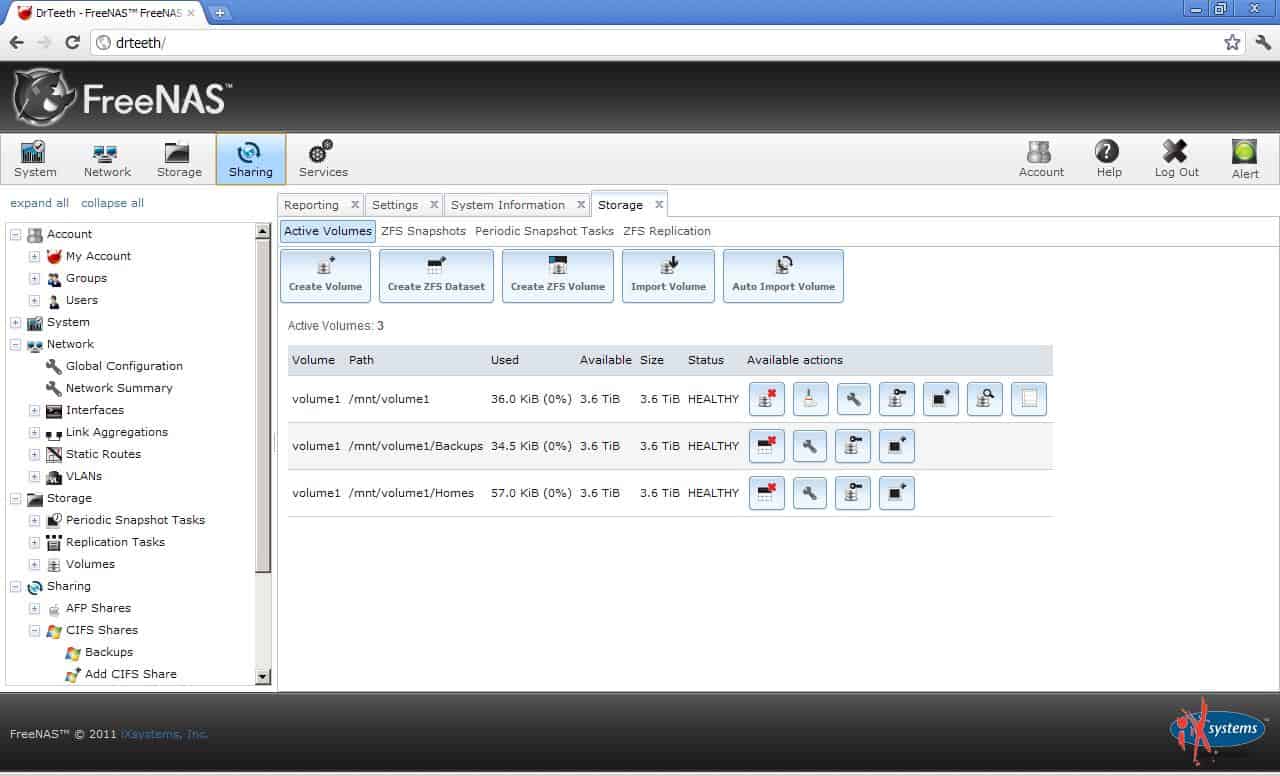The height and width of the screenshot is (776, 1280).
Task: Select the Active Volumes sub-tab
Action: (328, 231)
